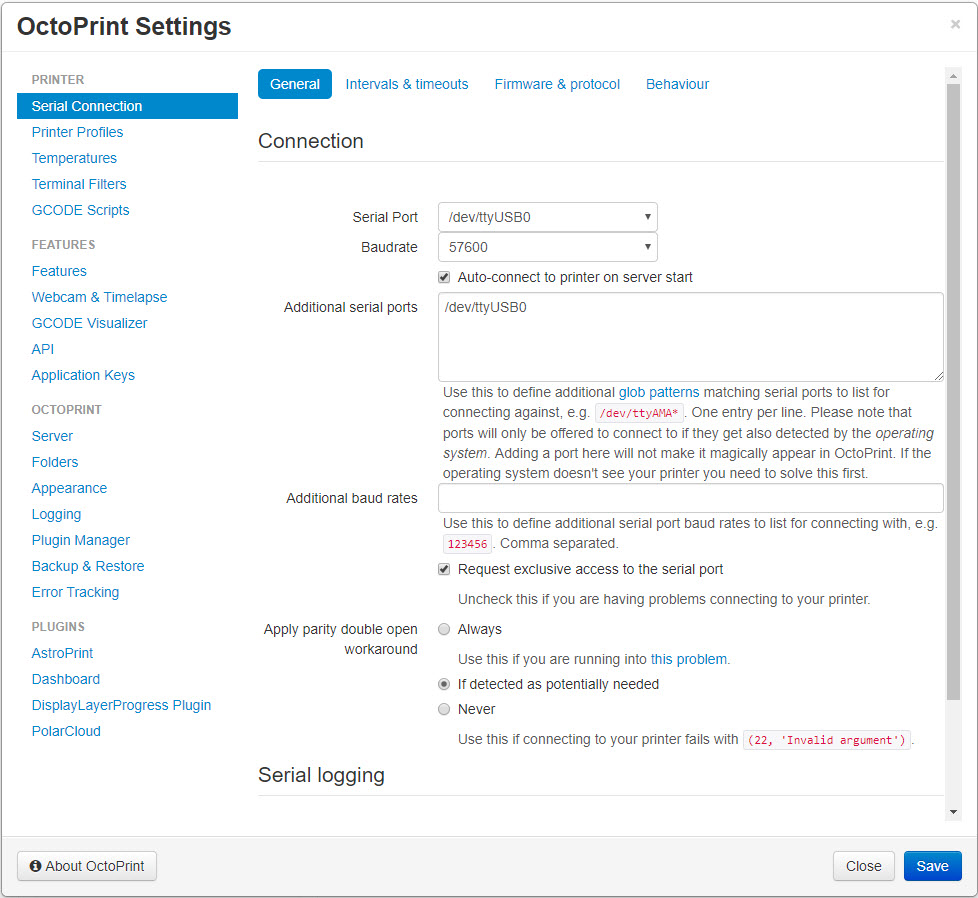978x898 pixels.
Task: Open AstroPrint plugin settings
Action: [x=62, y=654]
